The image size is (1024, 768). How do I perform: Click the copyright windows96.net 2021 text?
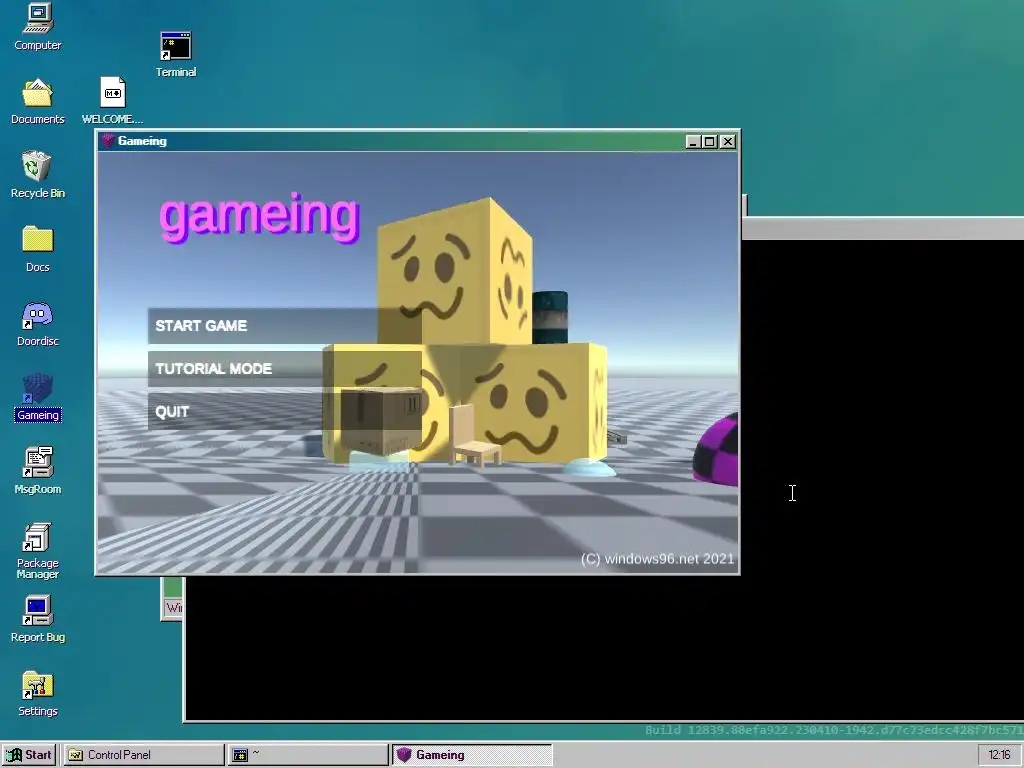coord(658,559)
